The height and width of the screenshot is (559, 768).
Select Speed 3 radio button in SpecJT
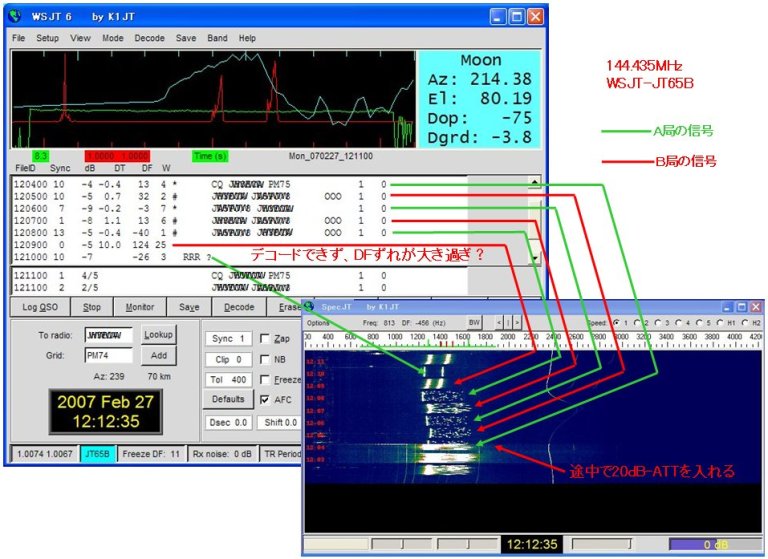[658, 323]
